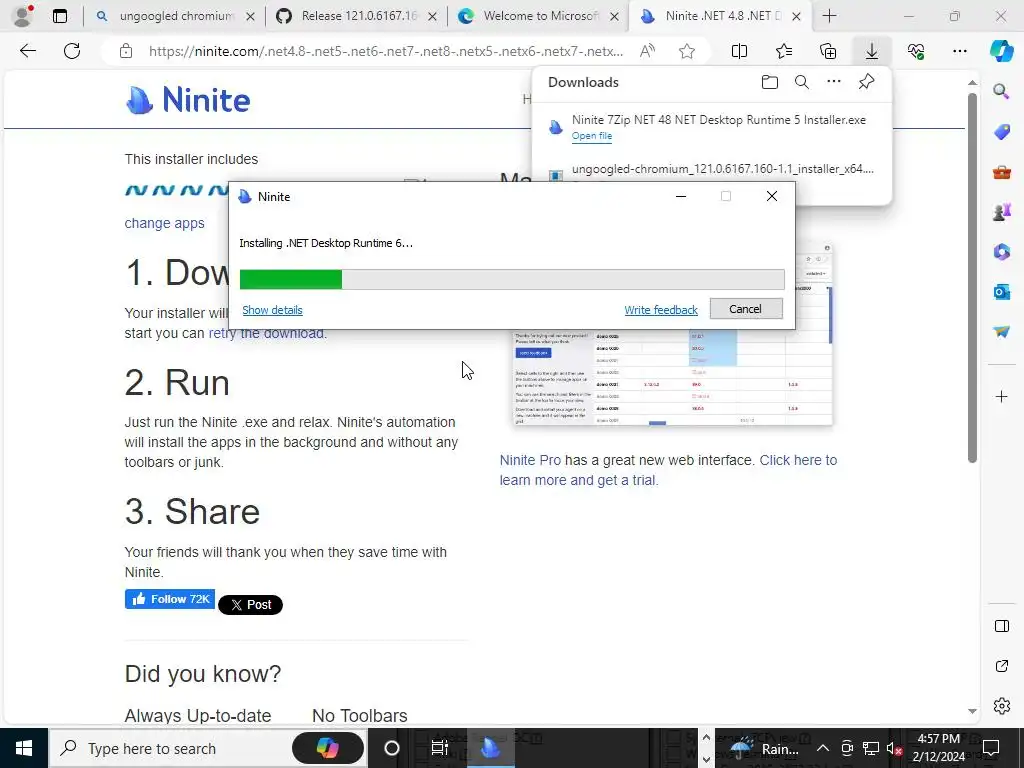The image size is (1024, 768).
Task: Launch Copilot from the Edge toolbar
Action: coord(1001,51)
